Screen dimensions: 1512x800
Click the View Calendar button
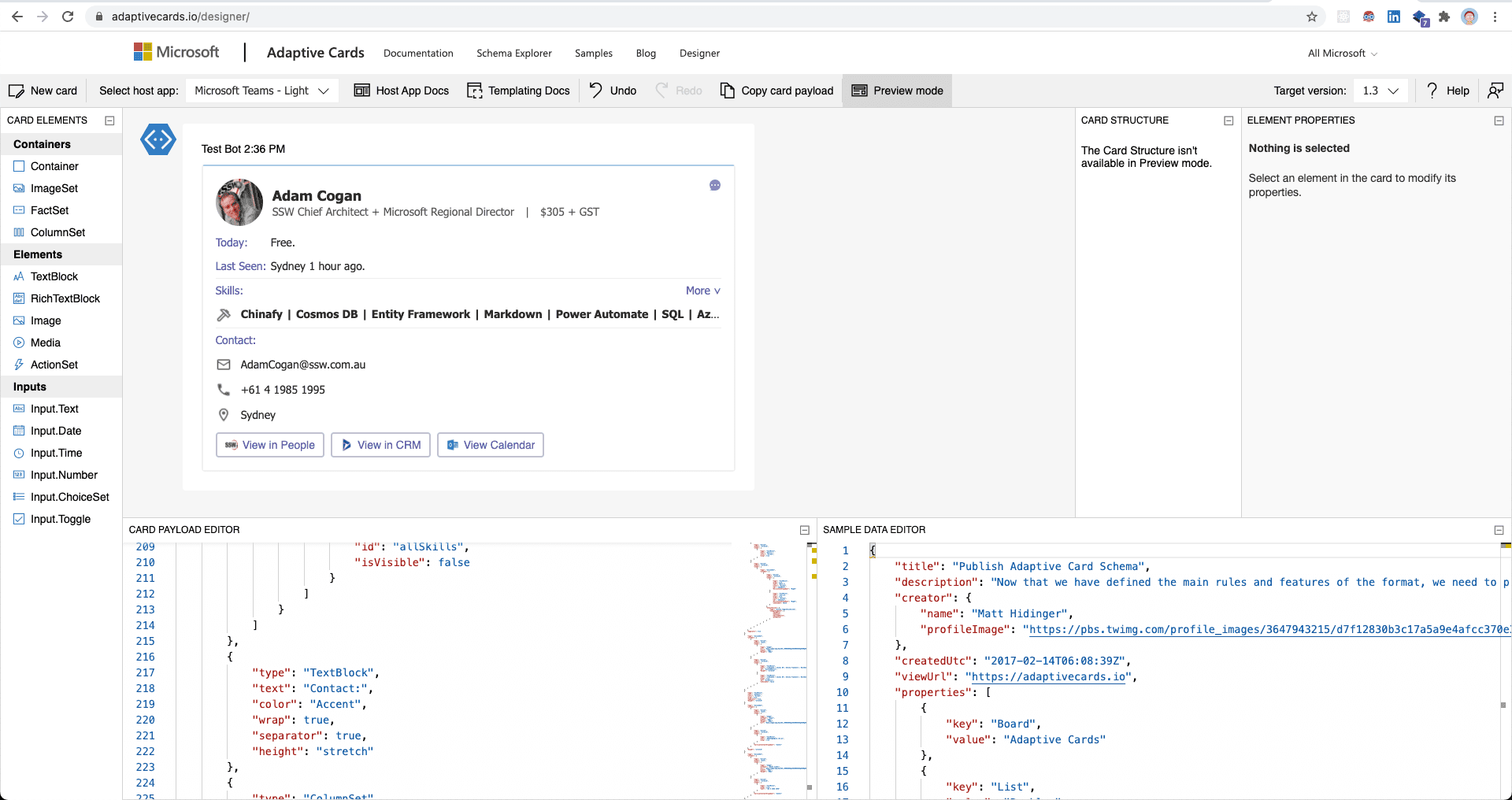point(491,445)
